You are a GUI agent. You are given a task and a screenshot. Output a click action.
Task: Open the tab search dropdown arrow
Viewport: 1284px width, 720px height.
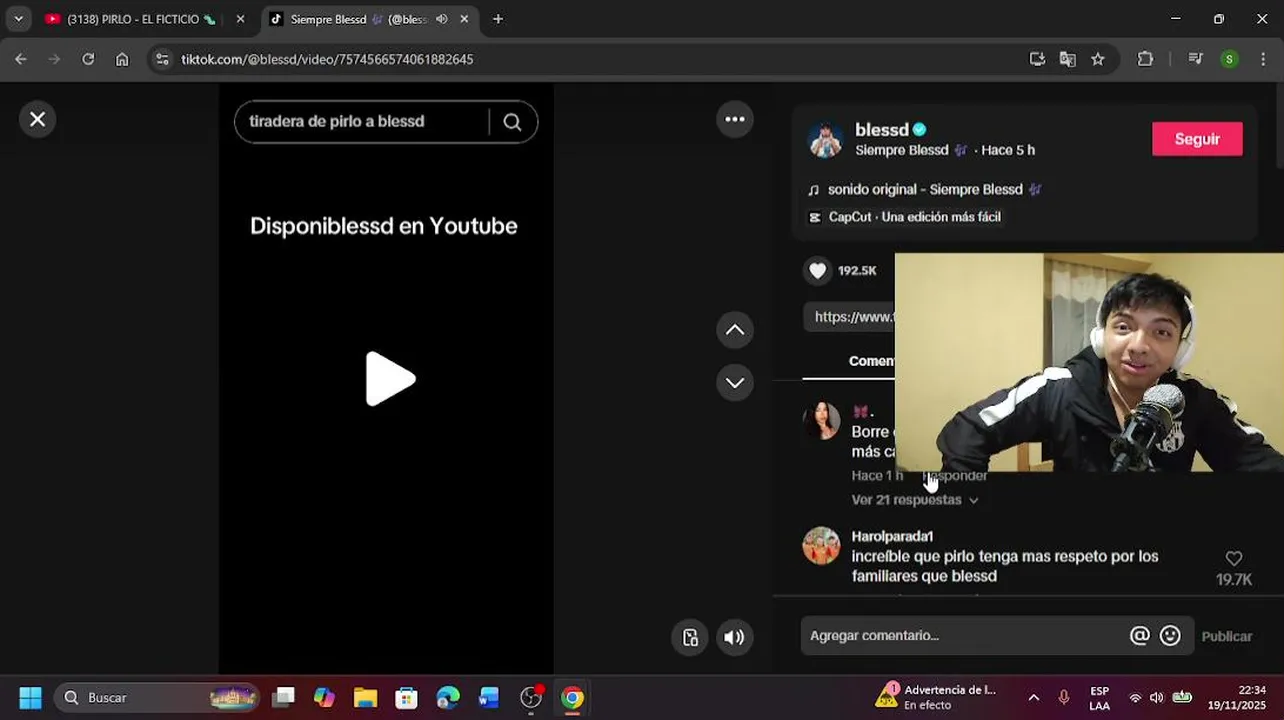[x=18, y=19]
